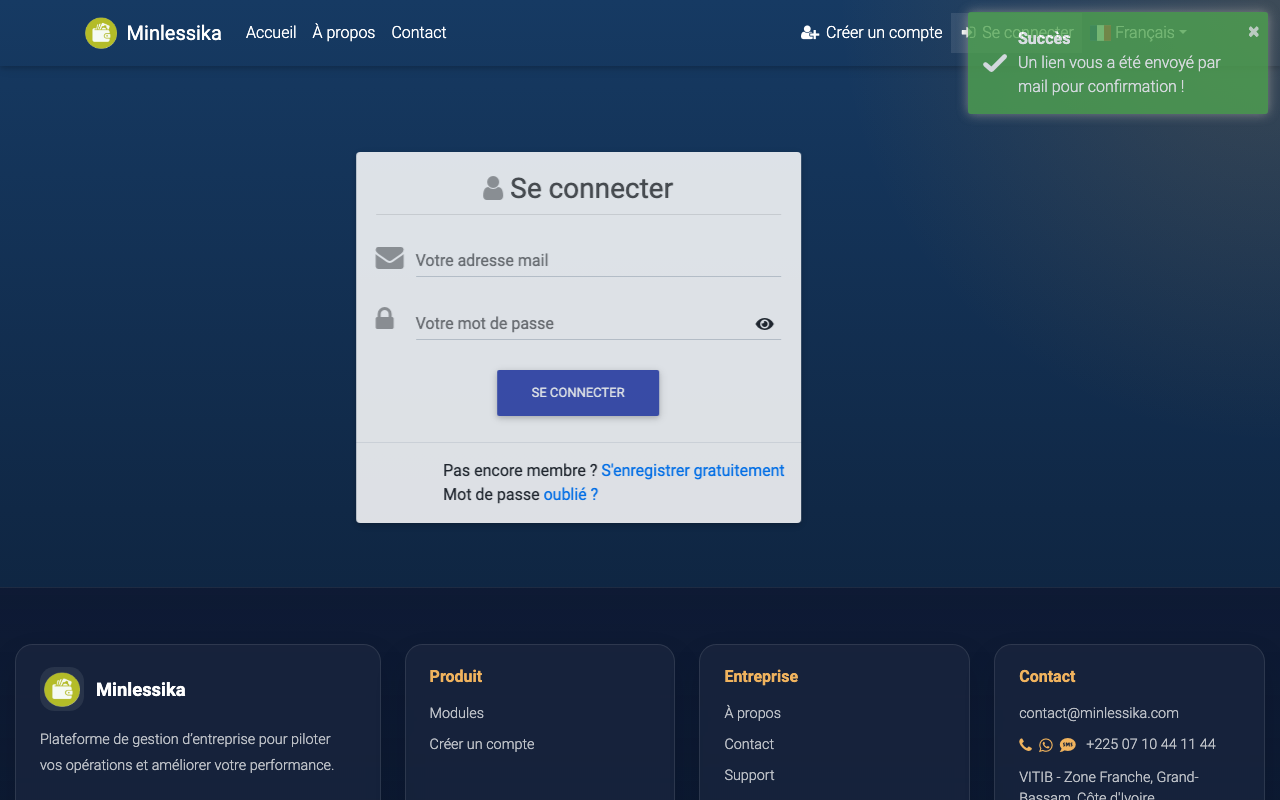Open Contact in top navigation

pyautogui.click(x=419, y=33)
